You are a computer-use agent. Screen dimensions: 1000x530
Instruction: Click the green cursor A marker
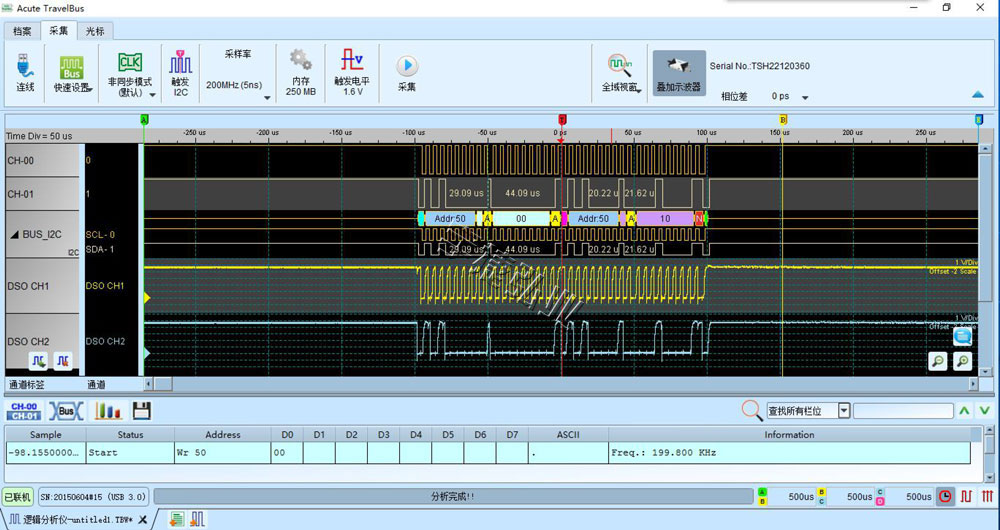[144, 119]
